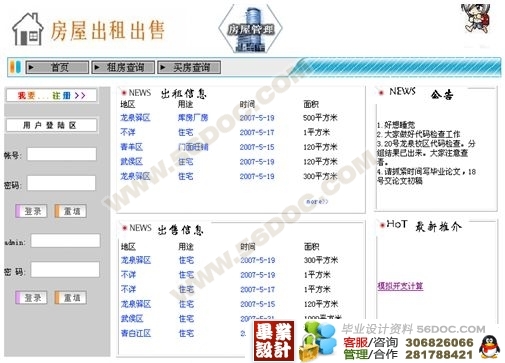The width and height of the screenshot is (505, 363).
Task: Click the green and blue people lock icon
Action: point(318,342)
